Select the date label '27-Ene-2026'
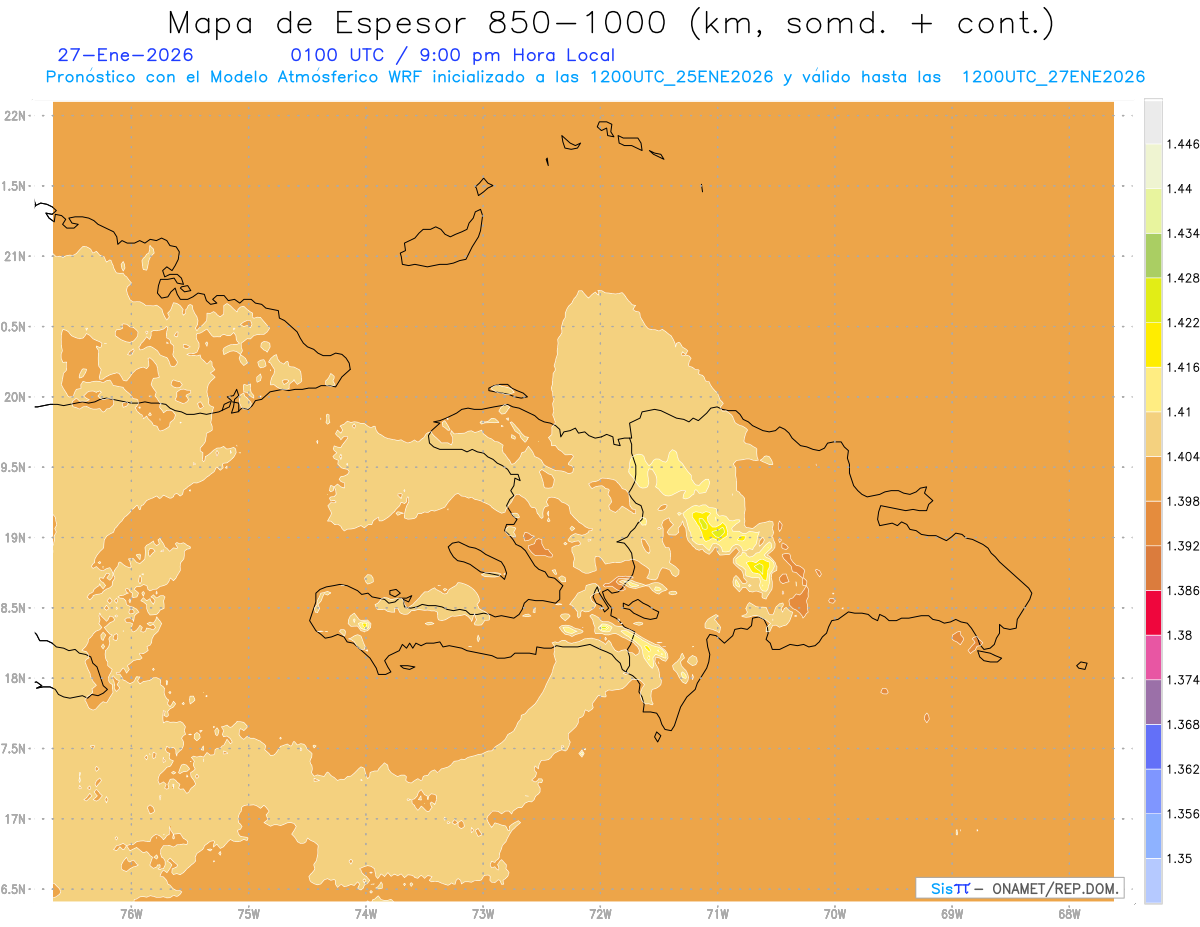This screenshot has height=927, width=1200. pyautogui.click(x=126, y=55)
